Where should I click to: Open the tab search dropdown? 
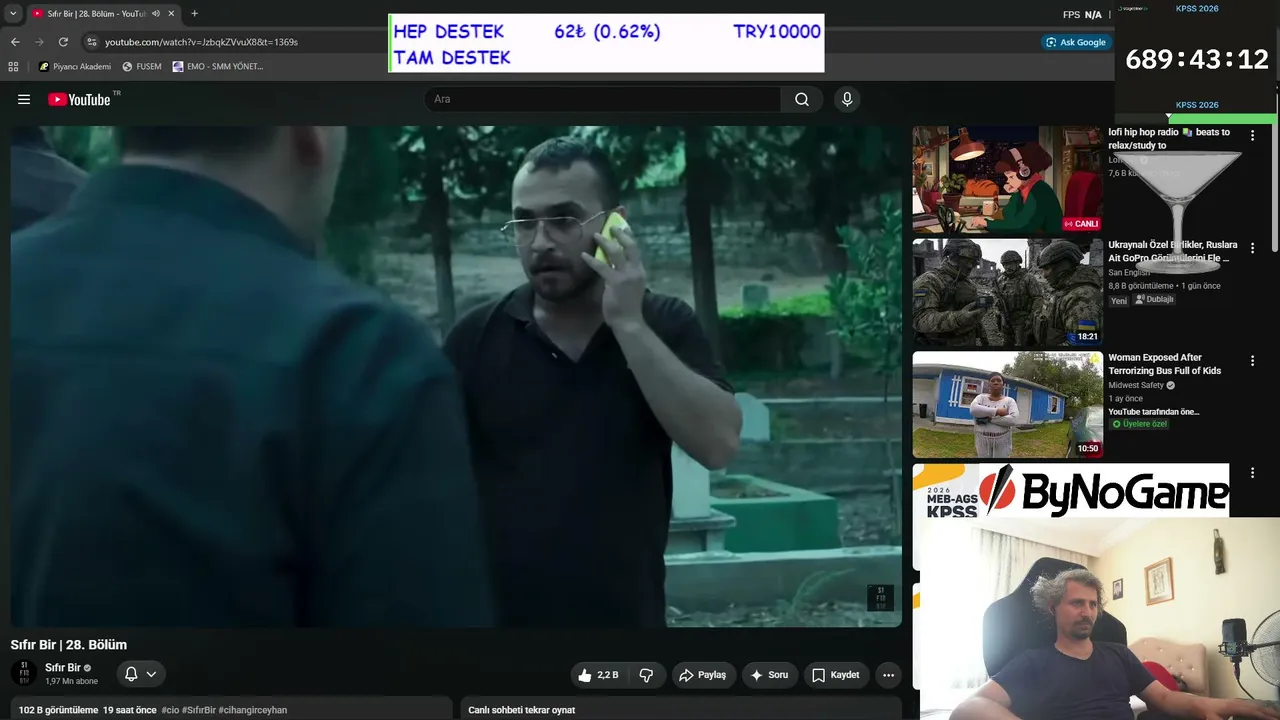13,14
